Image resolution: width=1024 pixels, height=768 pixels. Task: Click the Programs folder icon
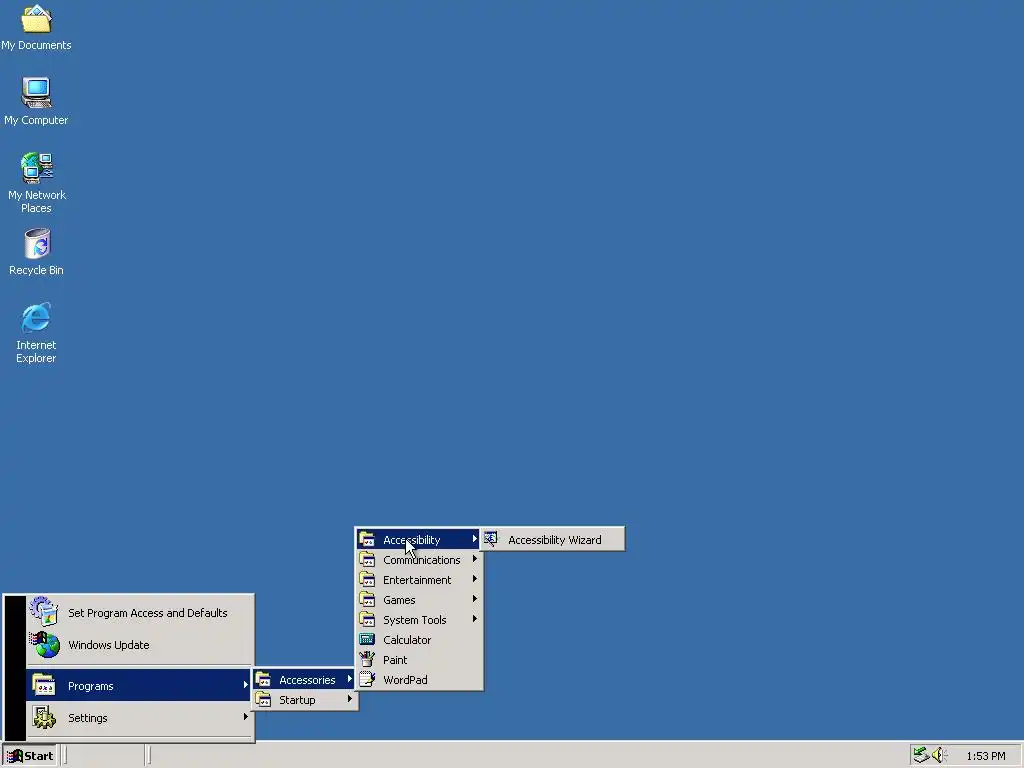tap(44, 685)
